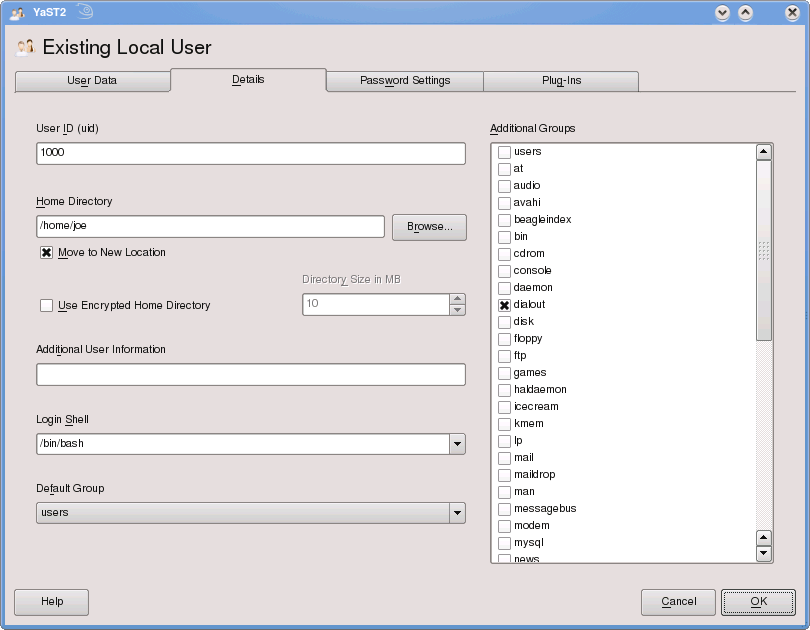Click the YaST2 users icon in title bar
Image resolution: width=810 pixels, height=630 pixels.
click(x=17, y=12)
